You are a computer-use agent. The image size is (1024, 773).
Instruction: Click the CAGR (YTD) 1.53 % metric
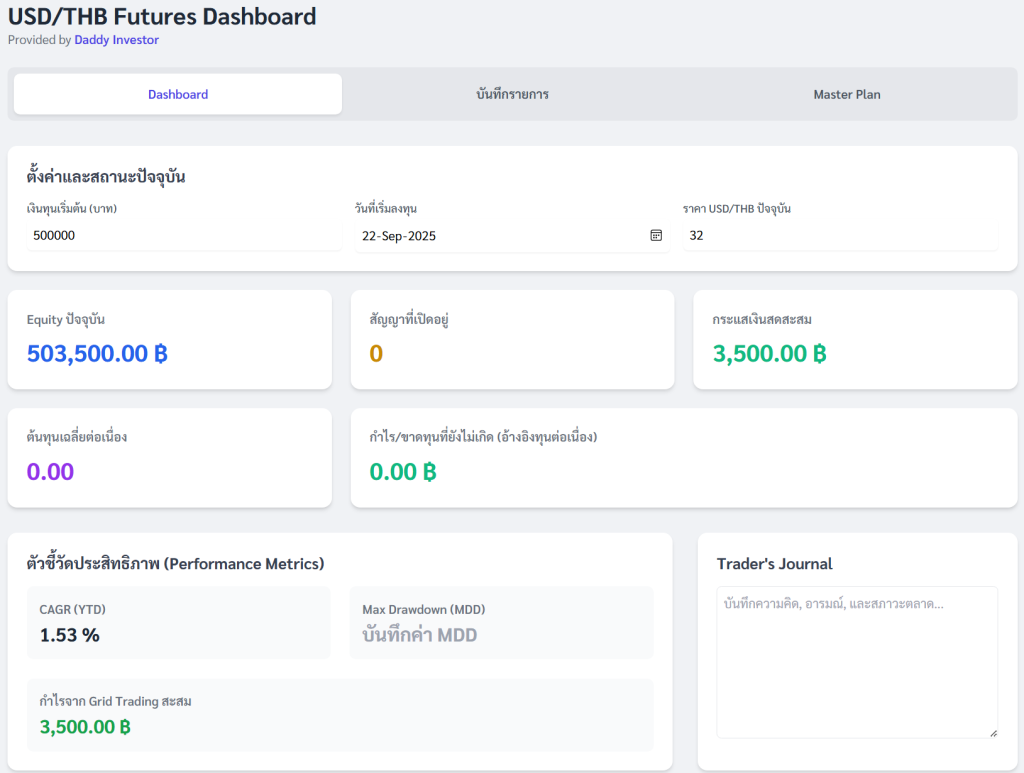[70, 635]
